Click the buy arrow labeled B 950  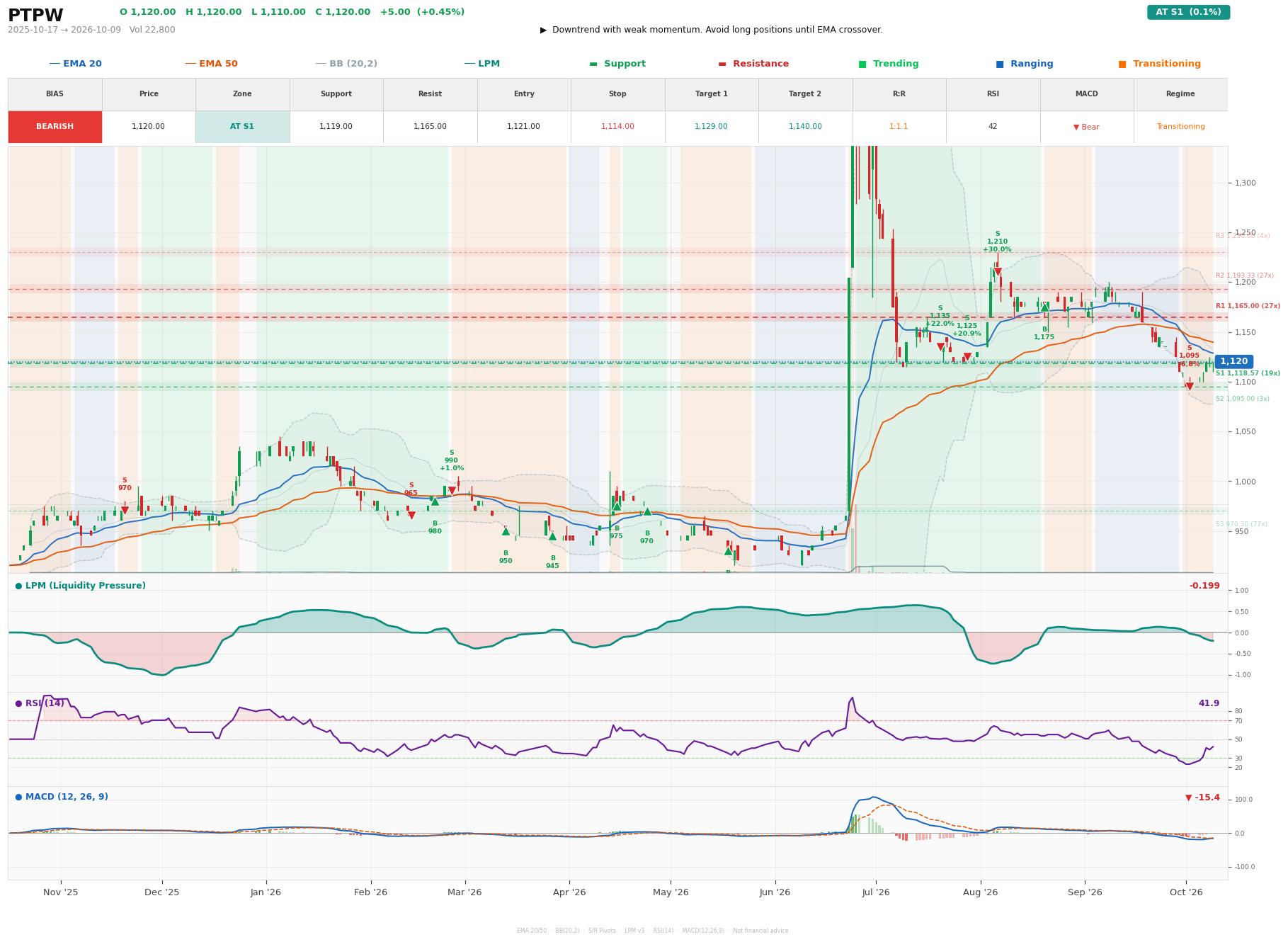[506, 530]
